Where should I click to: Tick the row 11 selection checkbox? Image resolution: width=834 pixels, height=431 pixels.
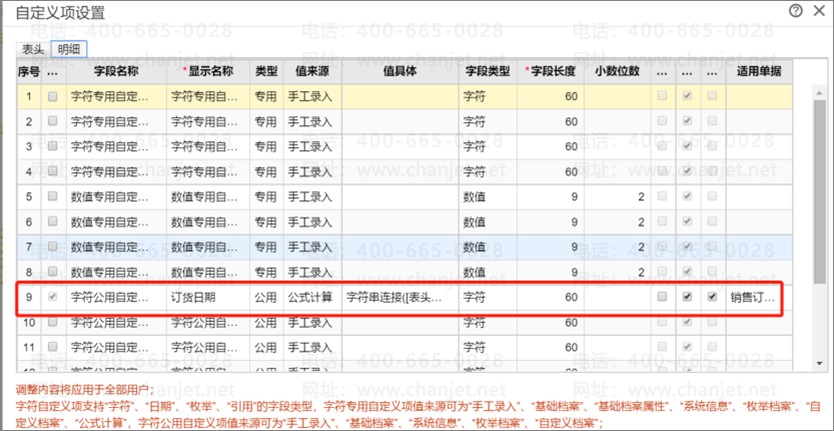pos(52,347)
